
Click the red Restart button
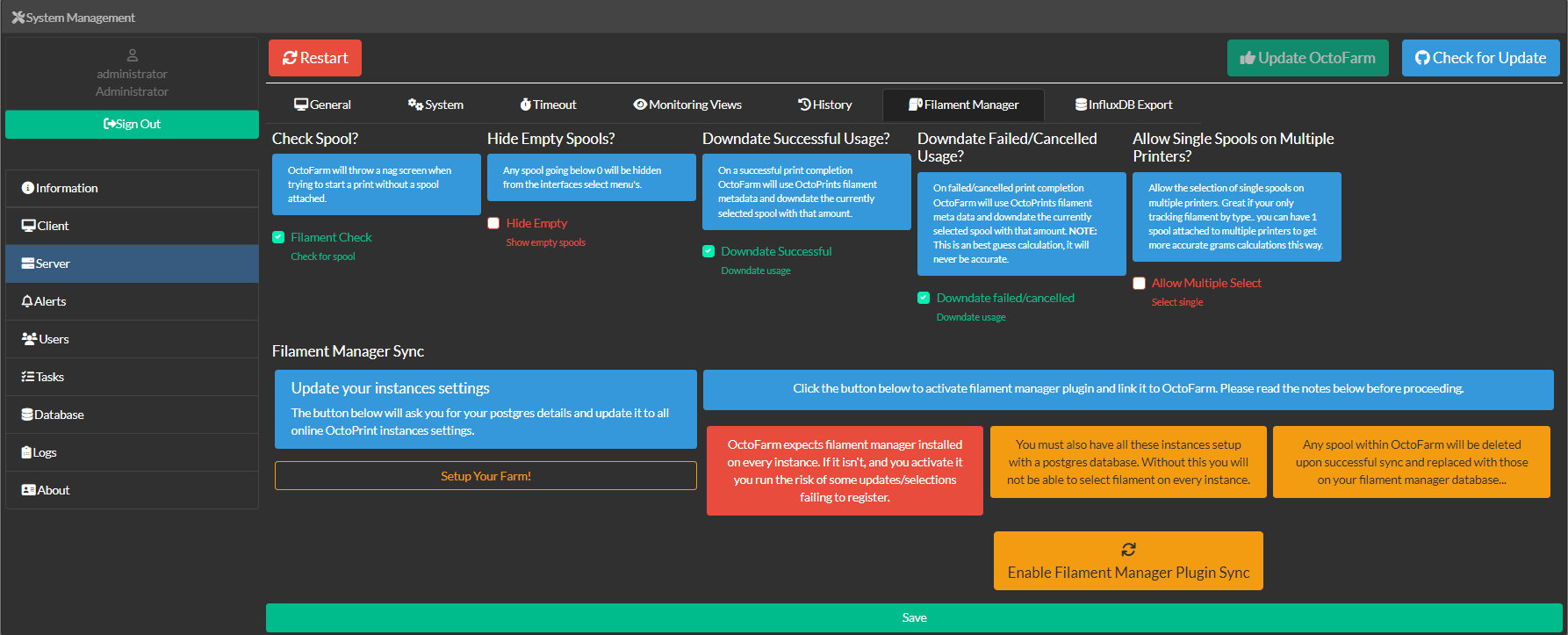pos(315,58)
